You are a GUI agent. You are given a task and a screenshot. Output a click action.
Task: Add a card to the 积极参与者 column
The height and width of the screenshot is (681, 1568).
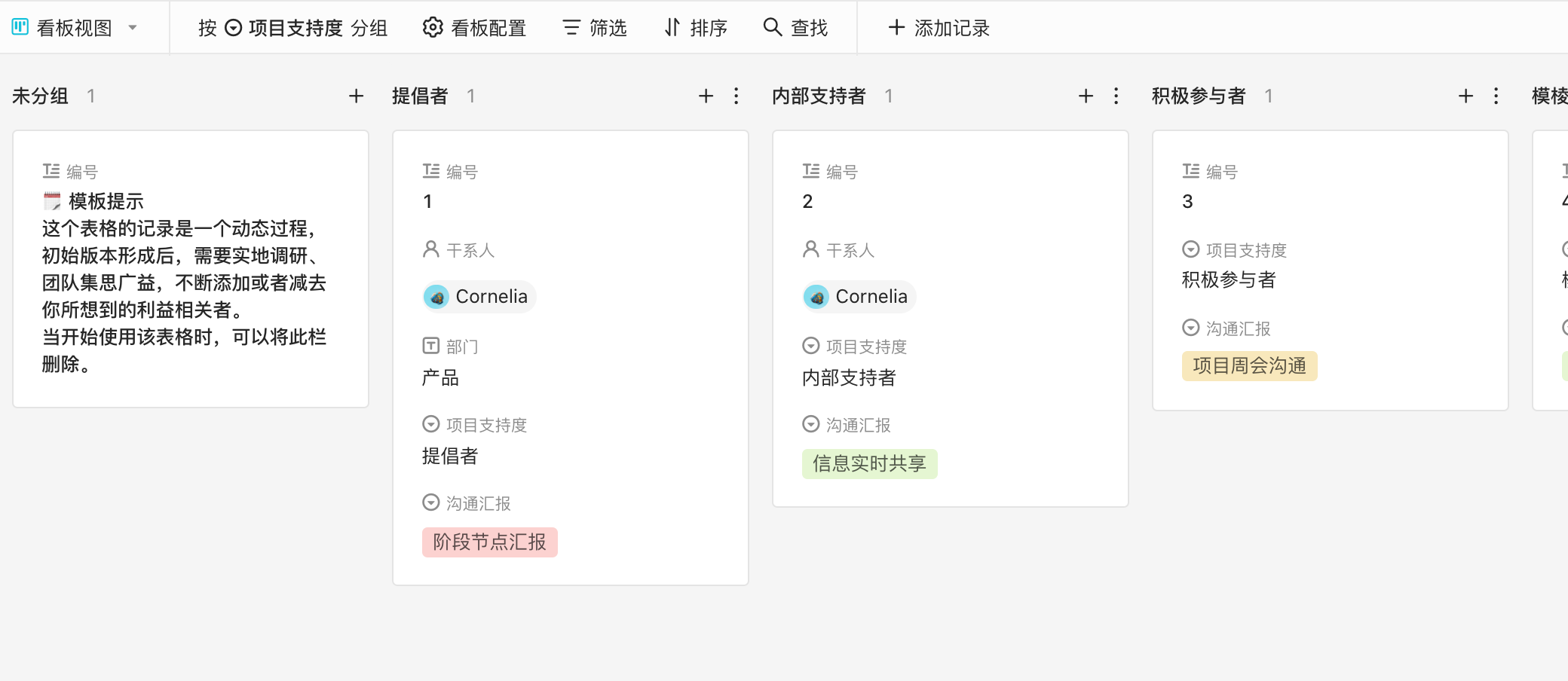pyautogui.click(x=1465, y=96)
